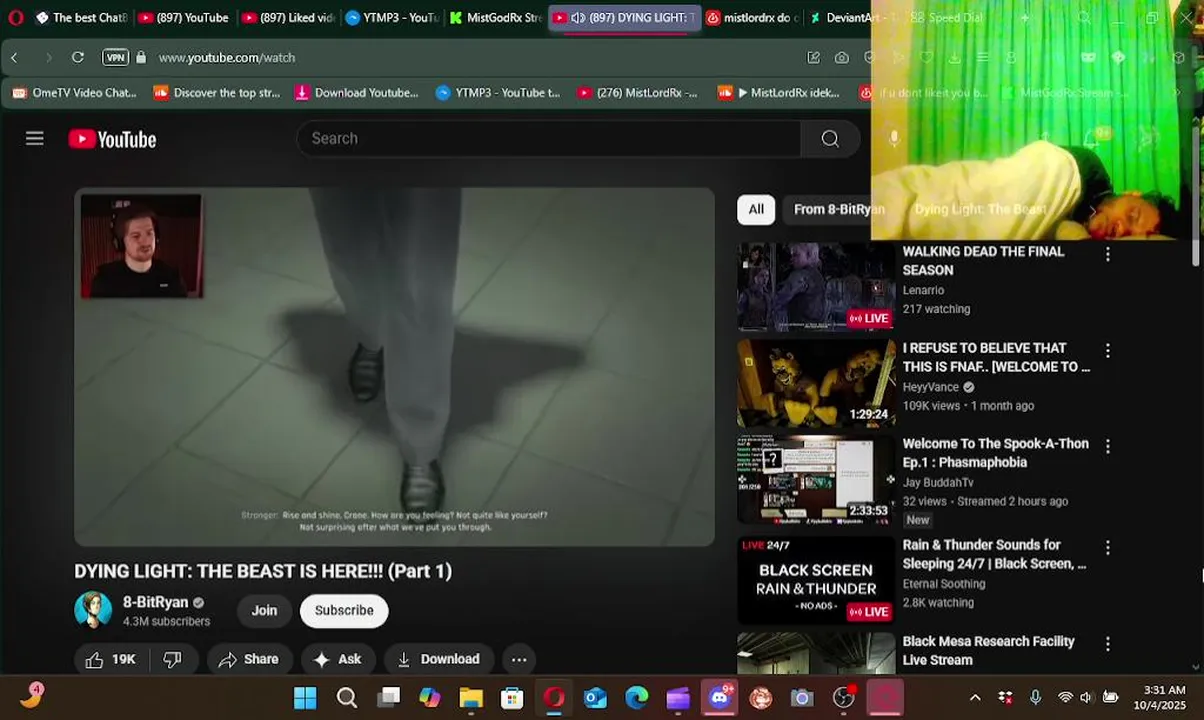1204x720 pixels.
Task: Open options for Black Mesa Research Facility stream
Action: click(1107, 645)
